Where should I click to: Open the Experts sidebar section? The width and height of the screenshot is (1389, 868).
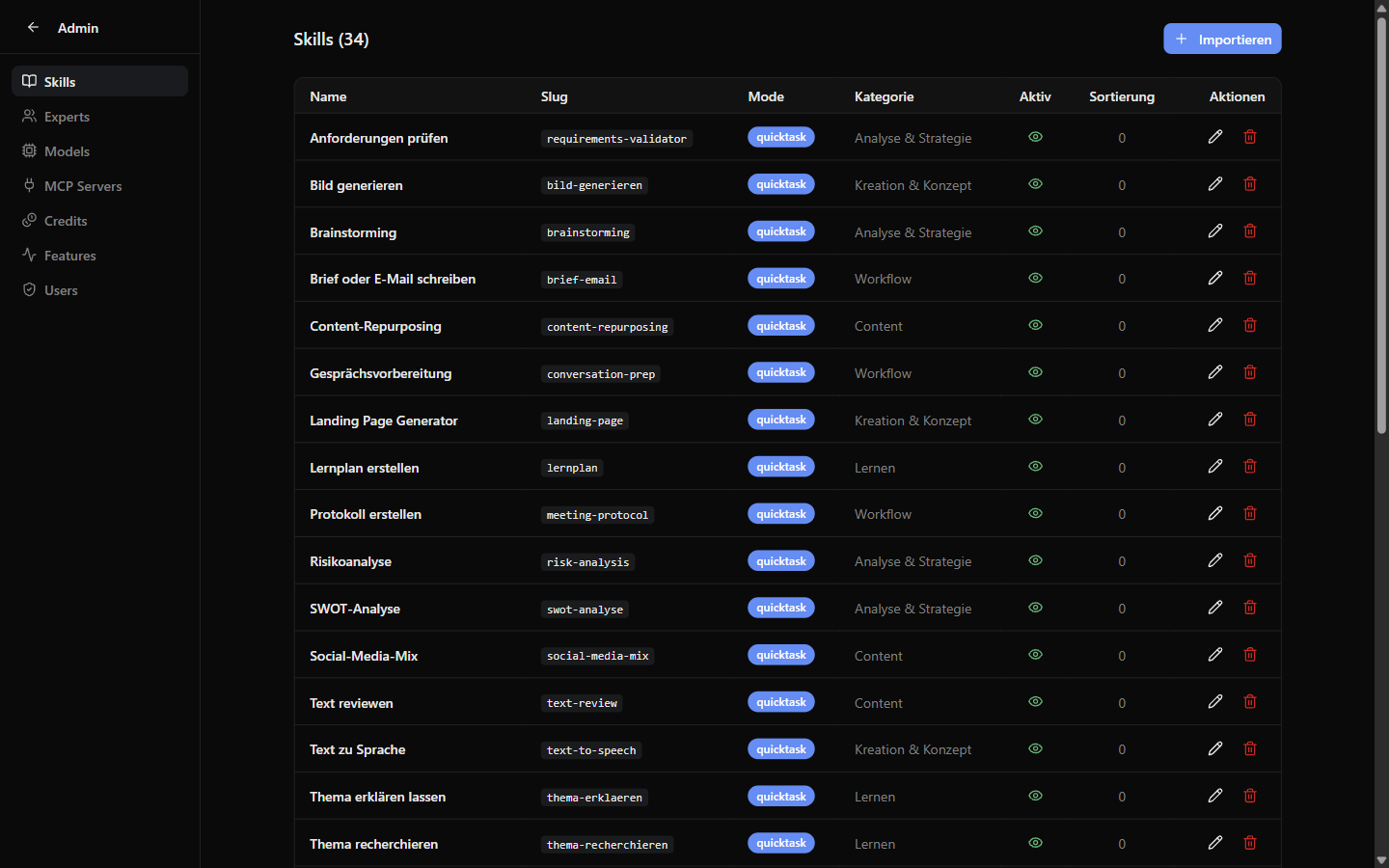click(99, 116)
